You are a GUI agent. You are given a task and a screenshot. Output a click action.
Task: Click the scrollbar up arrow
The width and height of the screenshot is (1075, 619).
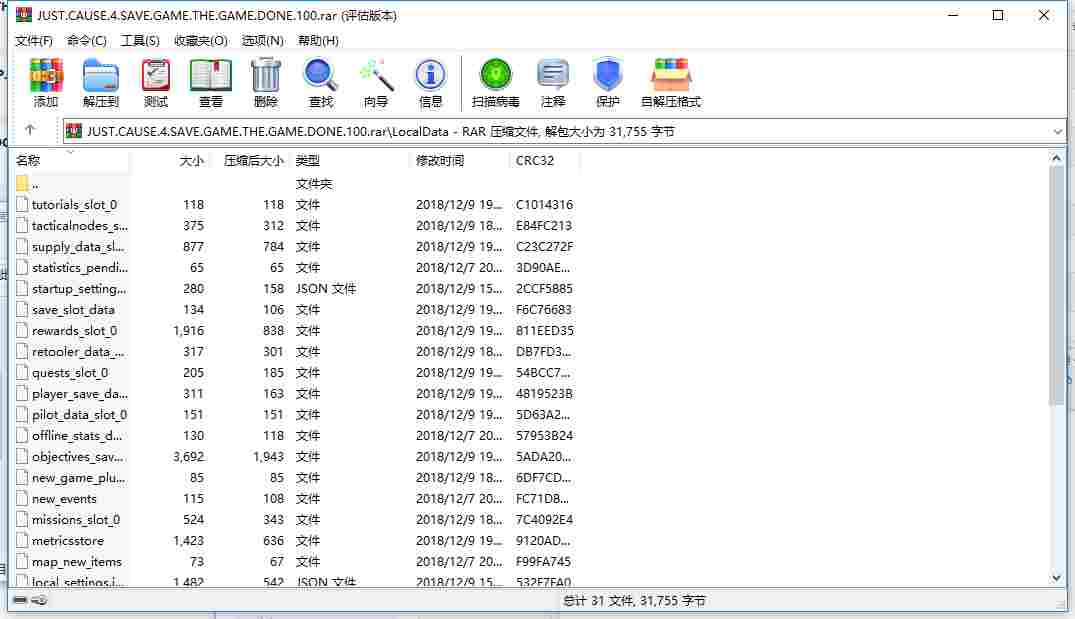pyautogui.click(x=1056, y=159)
